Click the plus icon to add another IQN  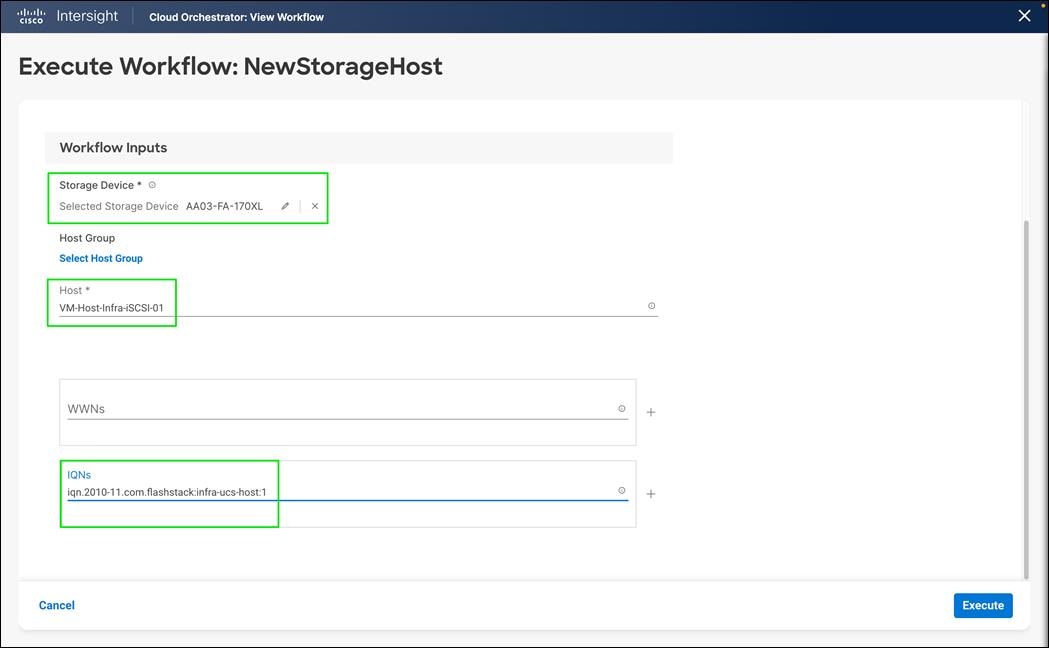coord(651,493)
